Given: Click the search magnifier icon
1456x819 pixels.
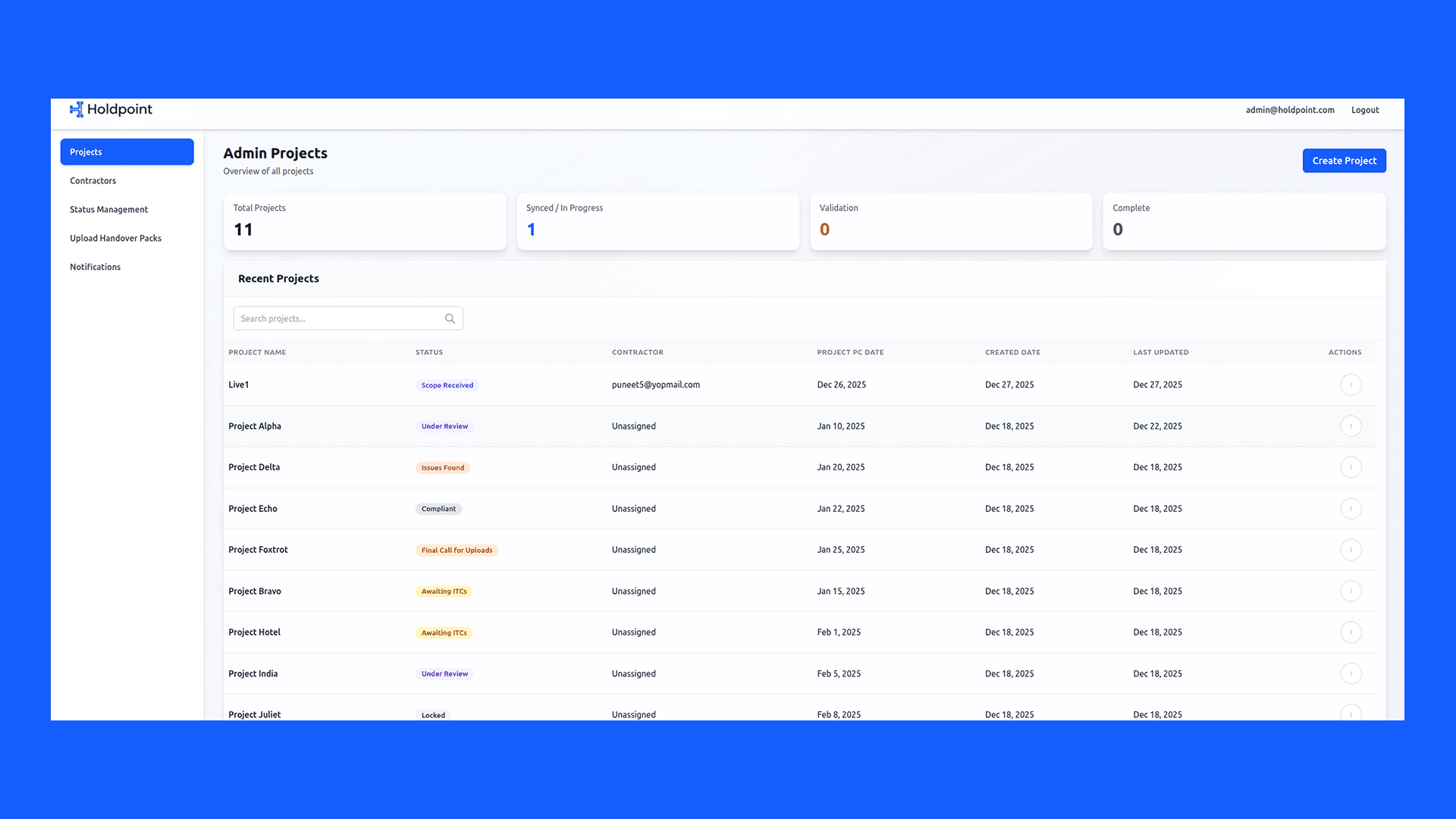Looking at the screenshot, I should 450,318.
